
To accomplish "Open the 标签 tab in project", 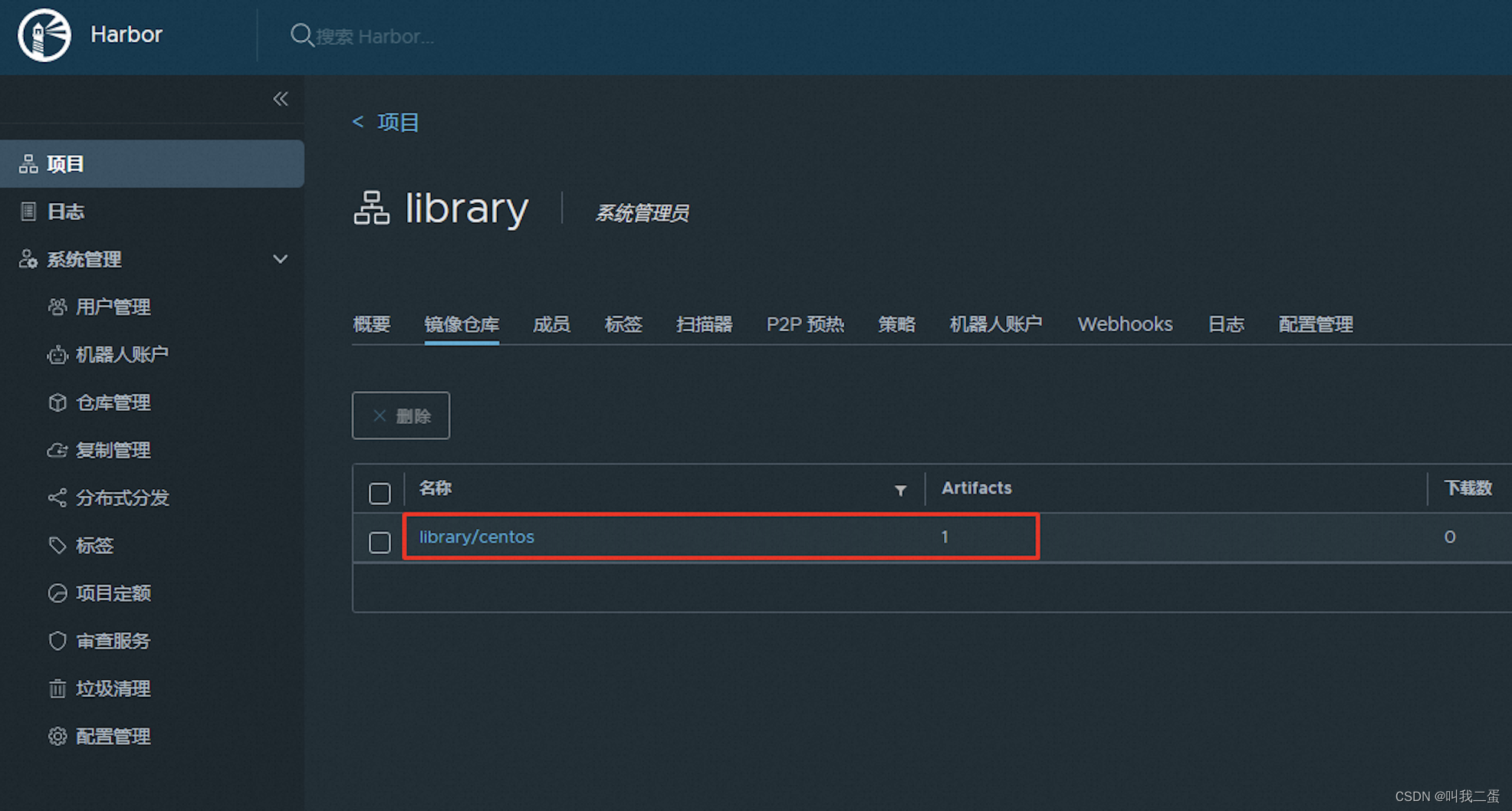I will tap(623, 324).
